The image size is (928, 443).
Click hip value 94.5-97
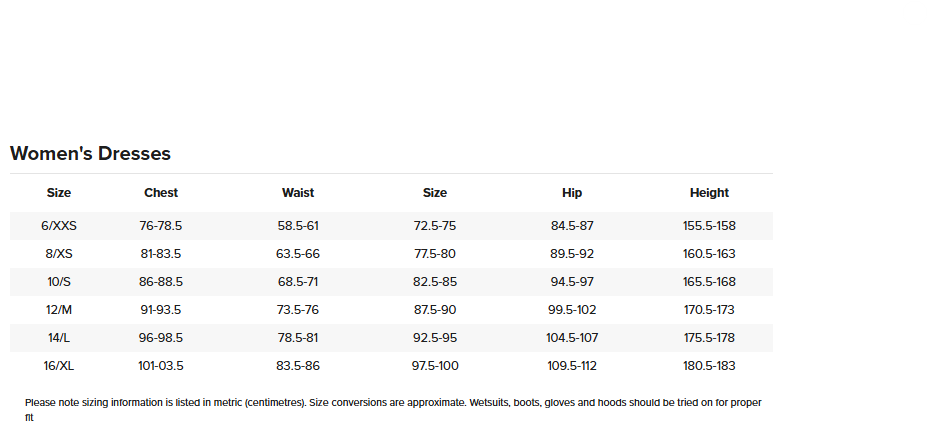tap(572, 282)
